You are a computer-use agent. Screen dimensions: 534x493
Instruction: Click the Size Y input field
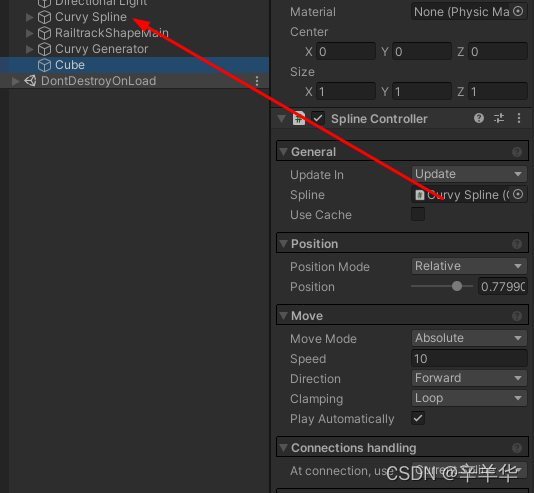tap(422, 91)
